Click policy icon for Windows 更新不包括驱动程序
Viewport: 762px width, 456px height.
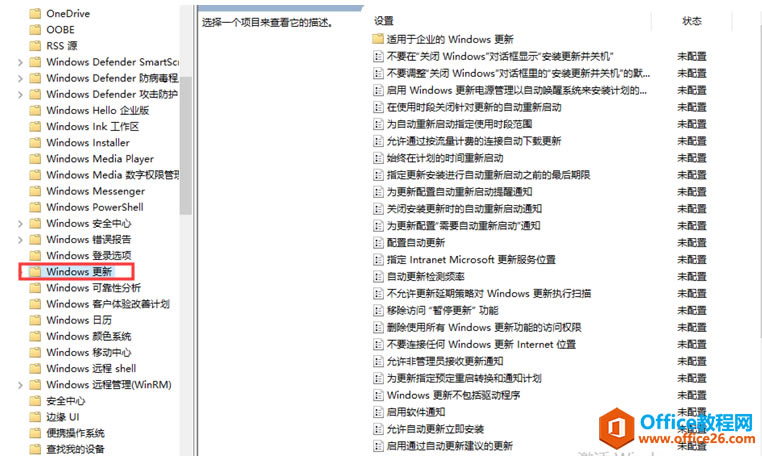point(378,395)
